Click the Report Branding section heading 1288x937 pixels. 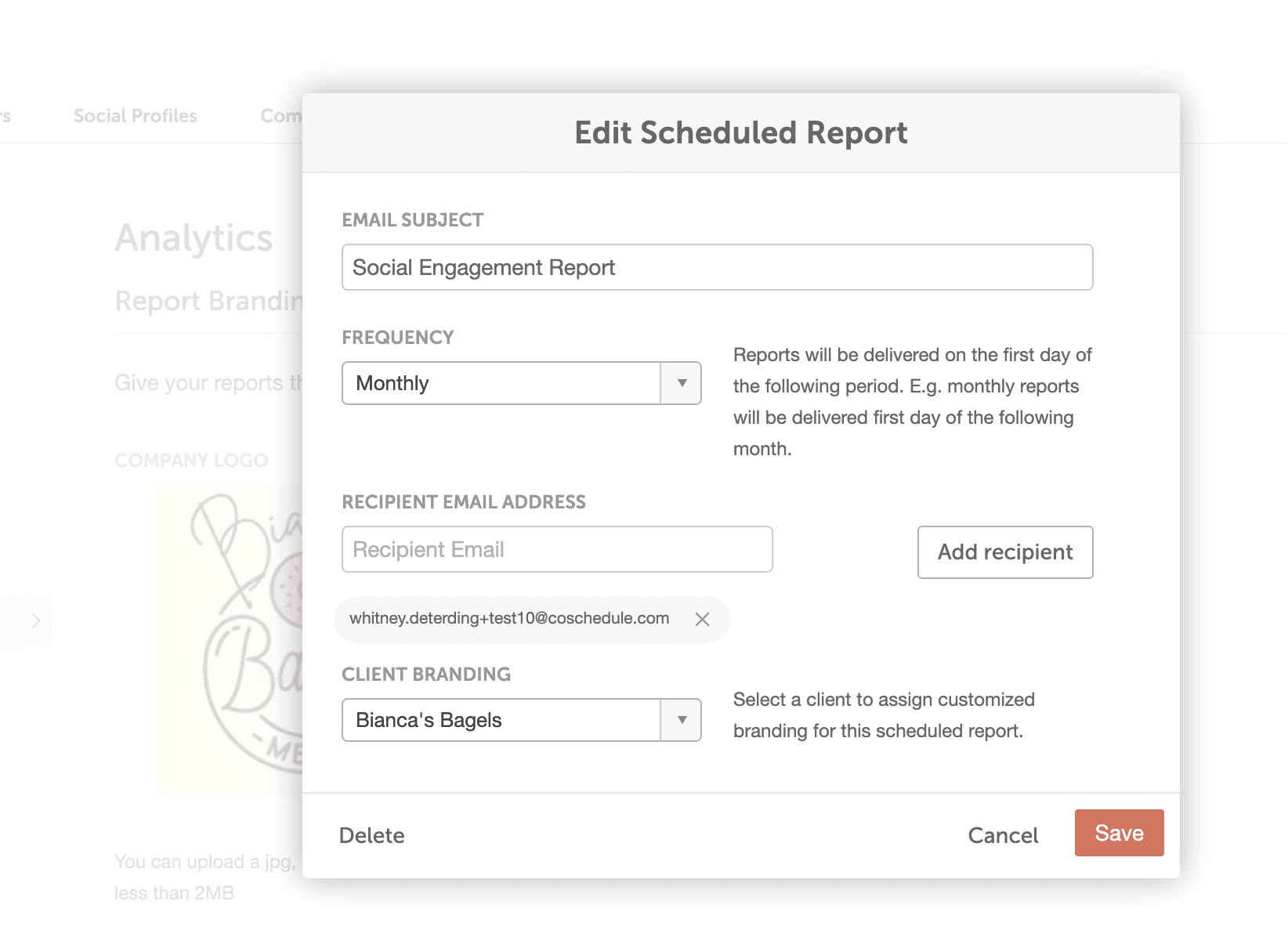(x=208, y=301)
